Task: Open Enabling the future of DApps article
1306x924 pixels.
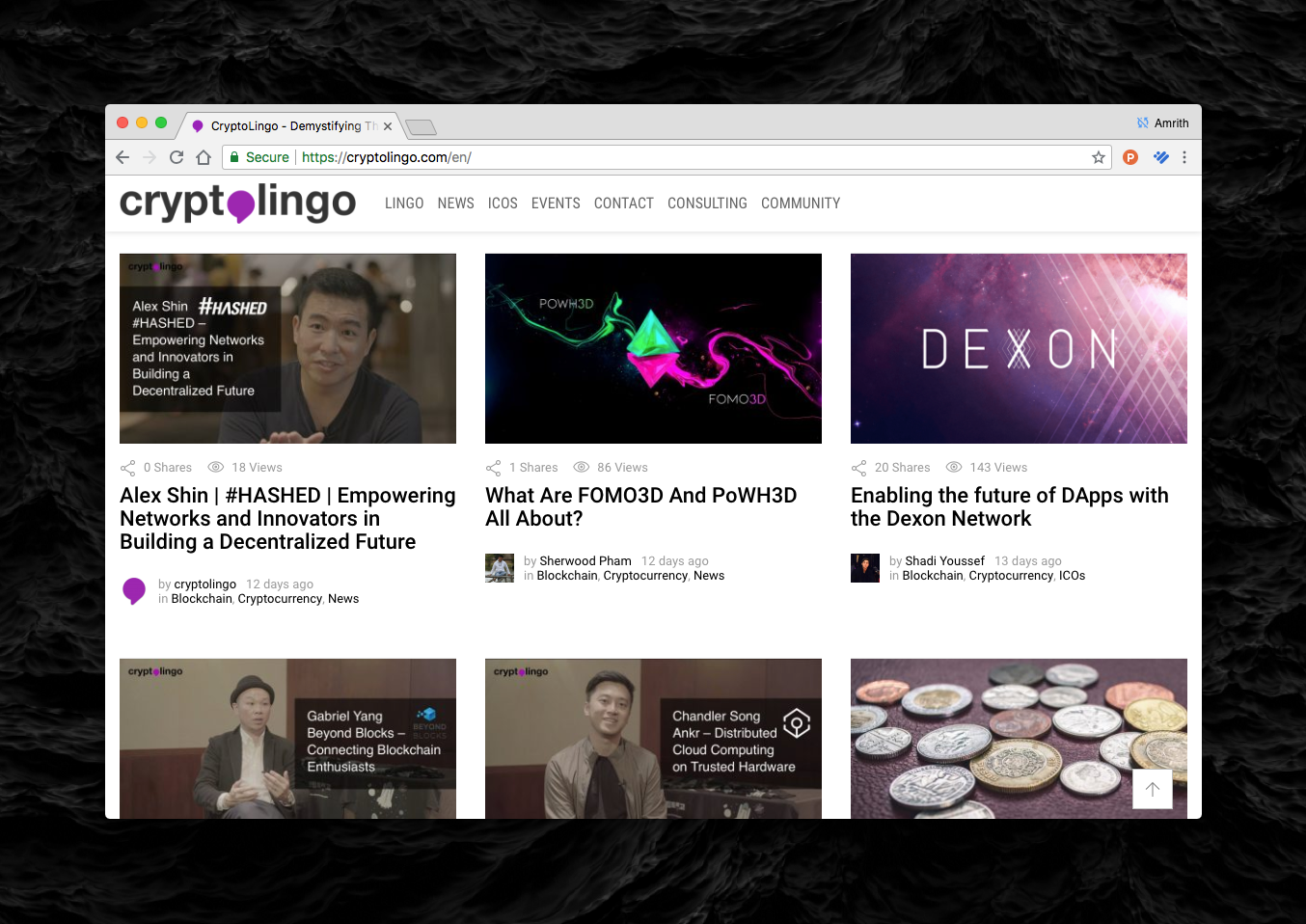Action: [x=1009, y=507]
